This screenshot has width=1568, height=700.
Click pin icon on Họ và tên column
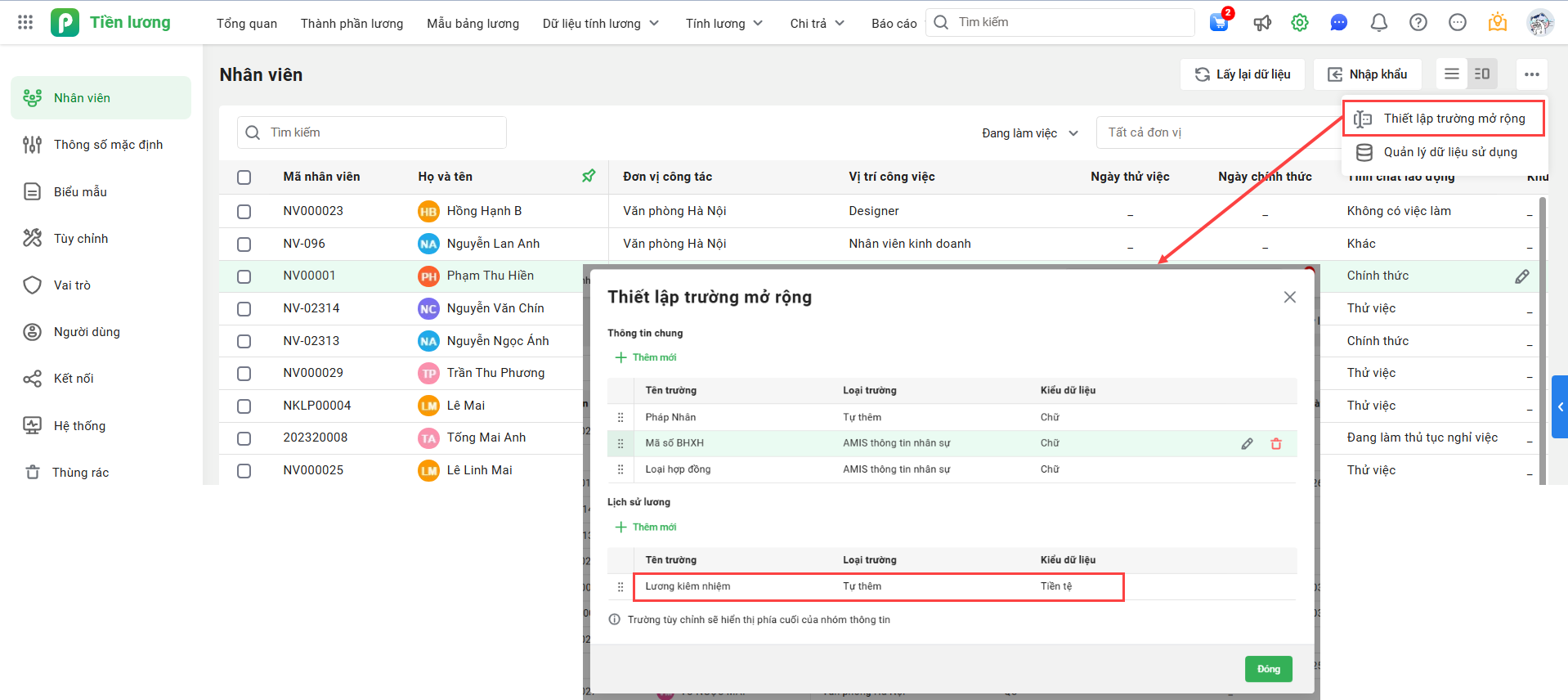coord(589,176)
